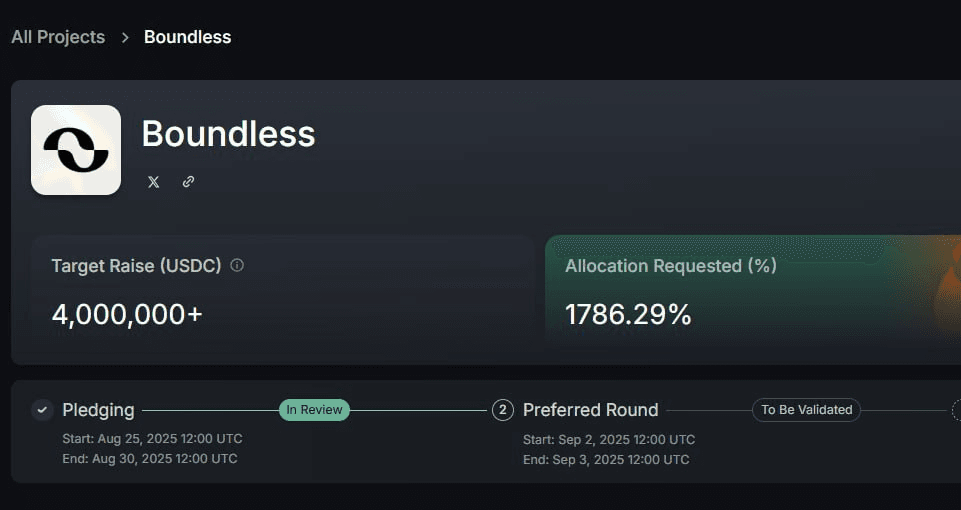Select the Pledging stage label
The width and height of the screenshot is (961, 510).
pyautogui.click(x=98, y=410)
